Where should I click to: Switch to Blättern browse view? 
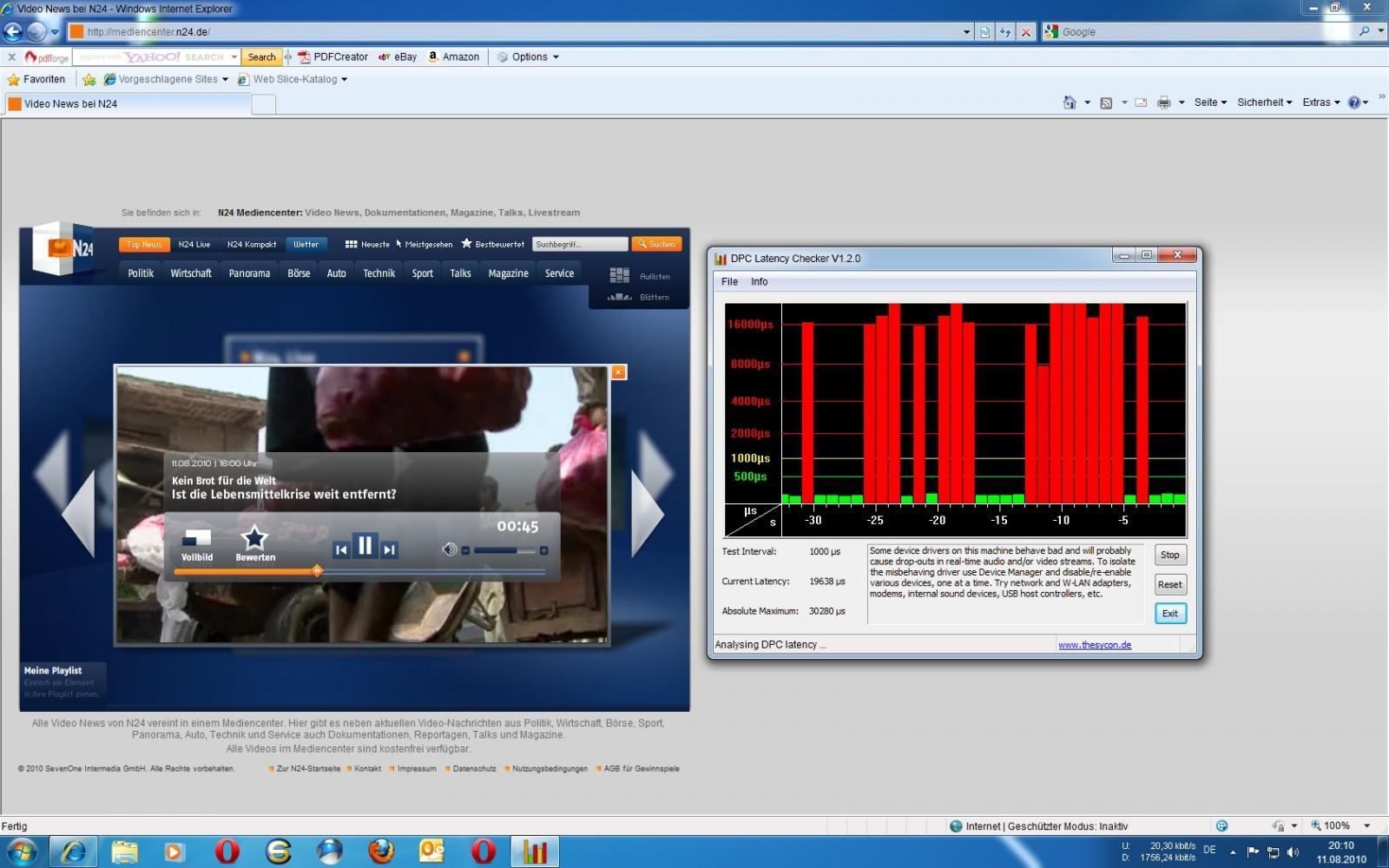640,297
